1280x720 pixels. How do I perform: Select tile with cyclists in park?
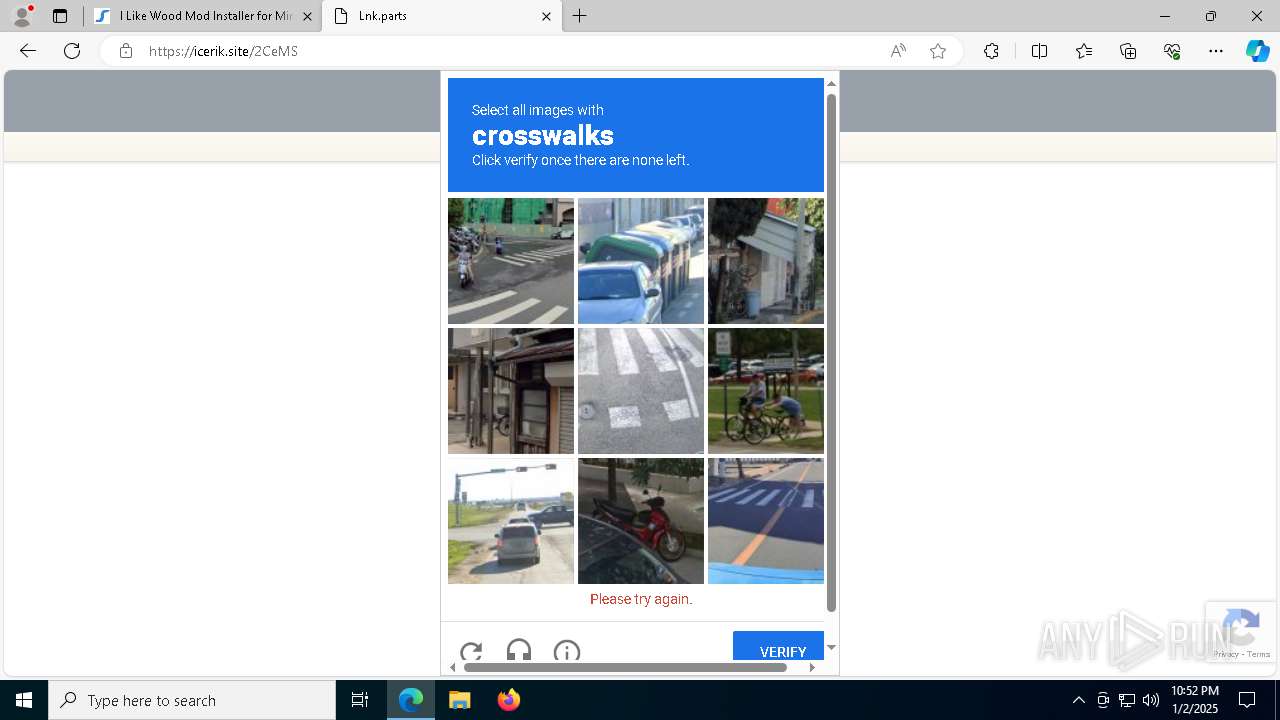pyautogui.click(x=766, y=391)
